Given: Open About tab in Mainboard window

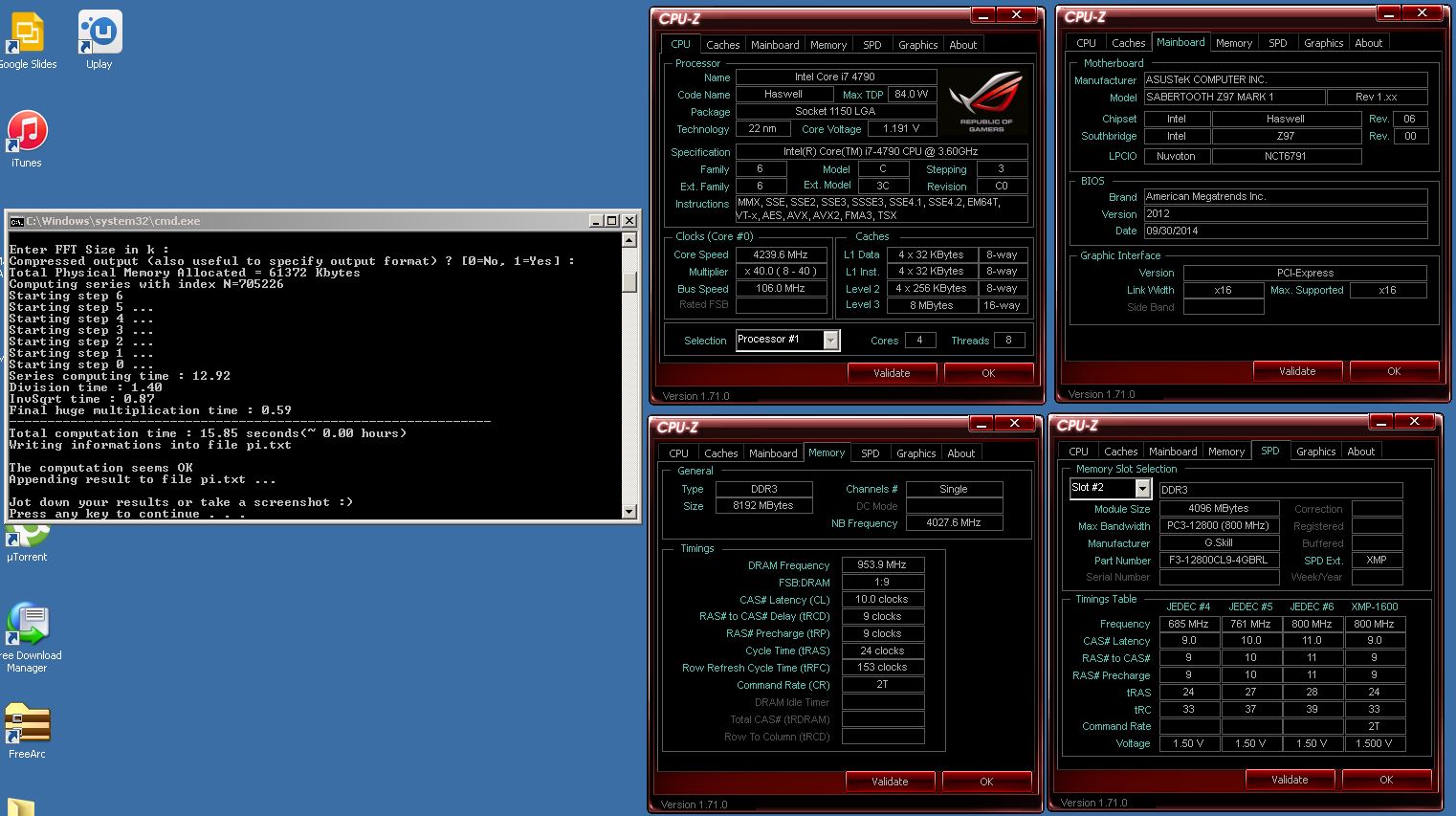Looking at the screenshot, I should tap(1368, 43).
